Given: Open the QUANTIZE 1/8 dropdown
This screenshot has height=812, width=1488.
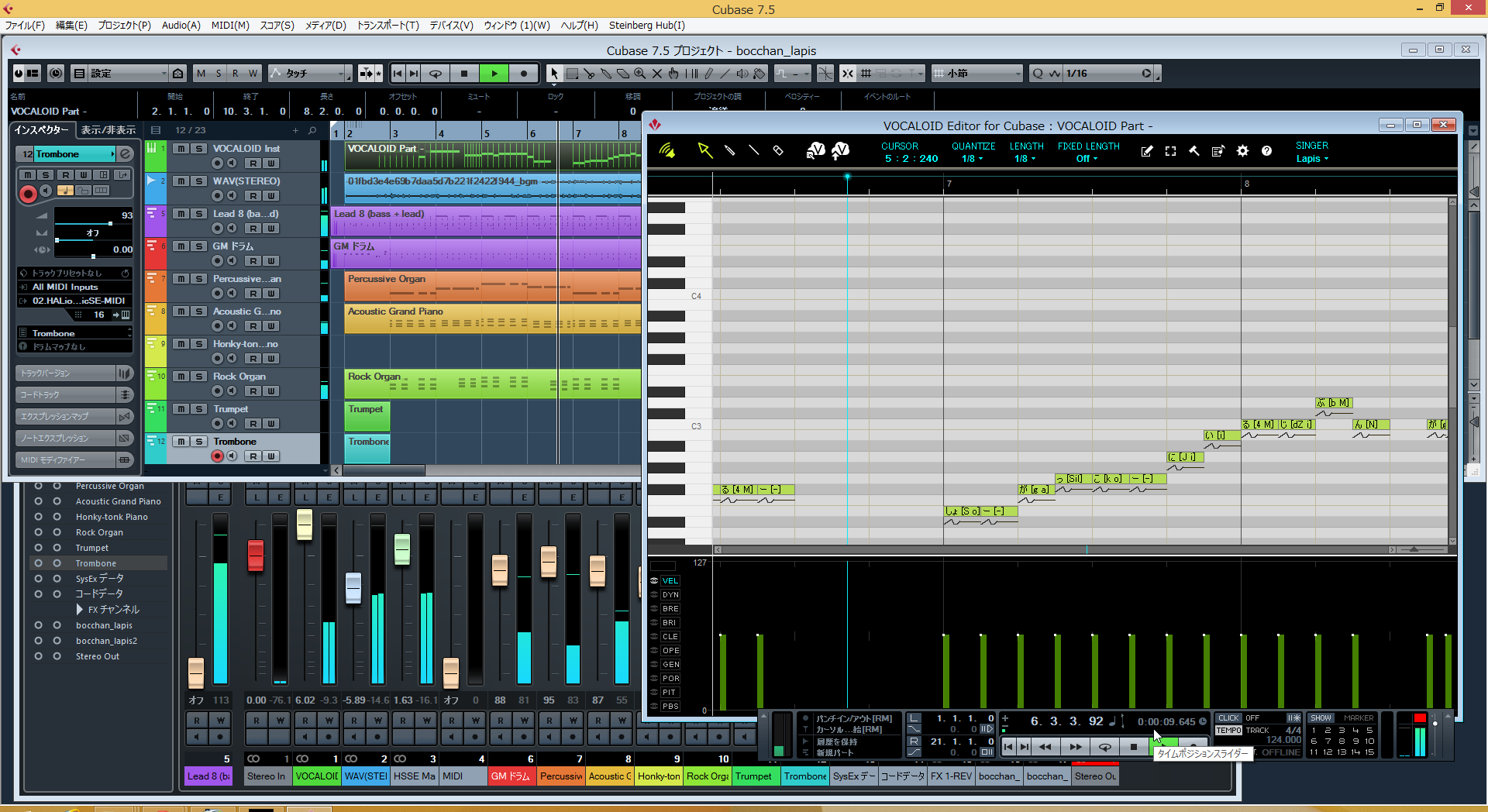Looking at the screenshot, I should 972,159.
